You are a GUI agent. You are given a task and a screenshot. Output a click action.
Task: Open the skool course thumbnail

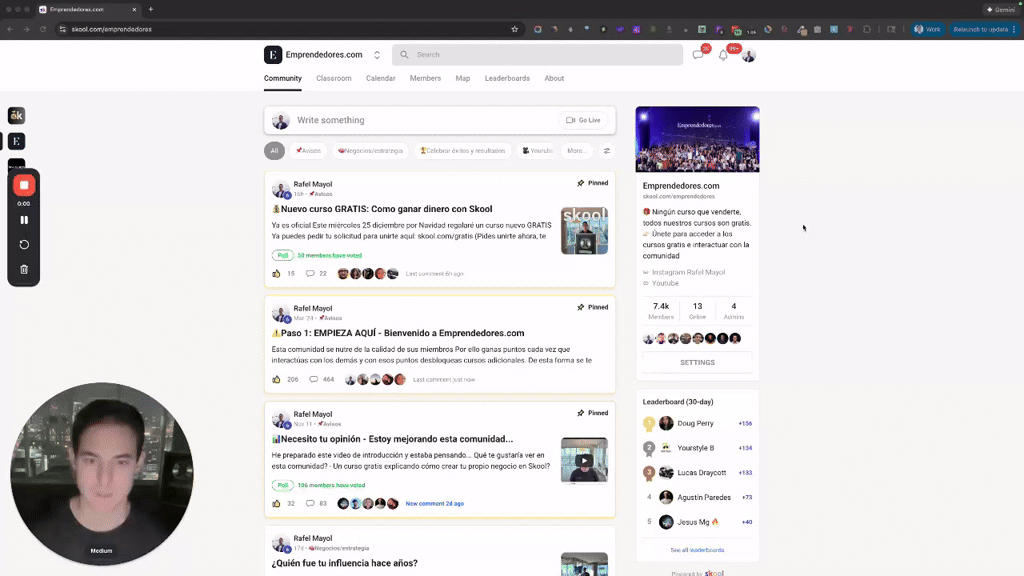pos(584,231)
